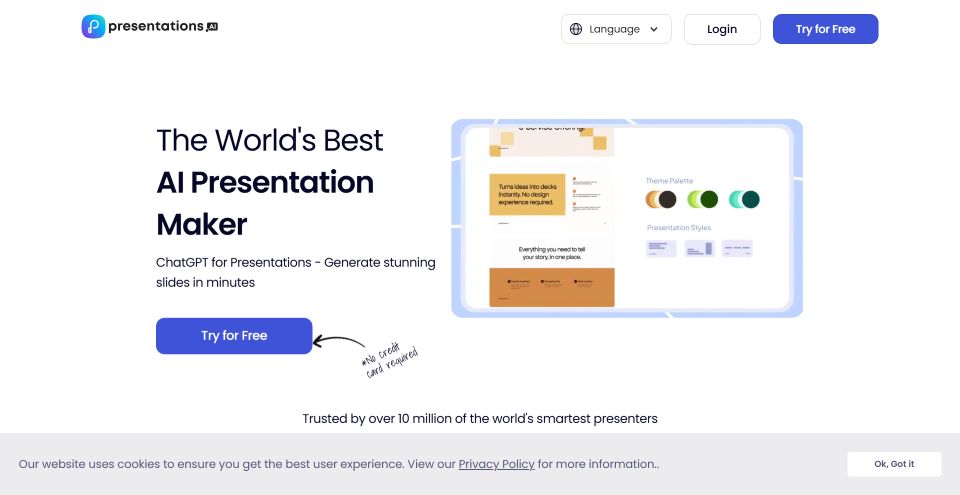Expand the Language dropdown chevron
960x495 pixels.
pos(653,29)
